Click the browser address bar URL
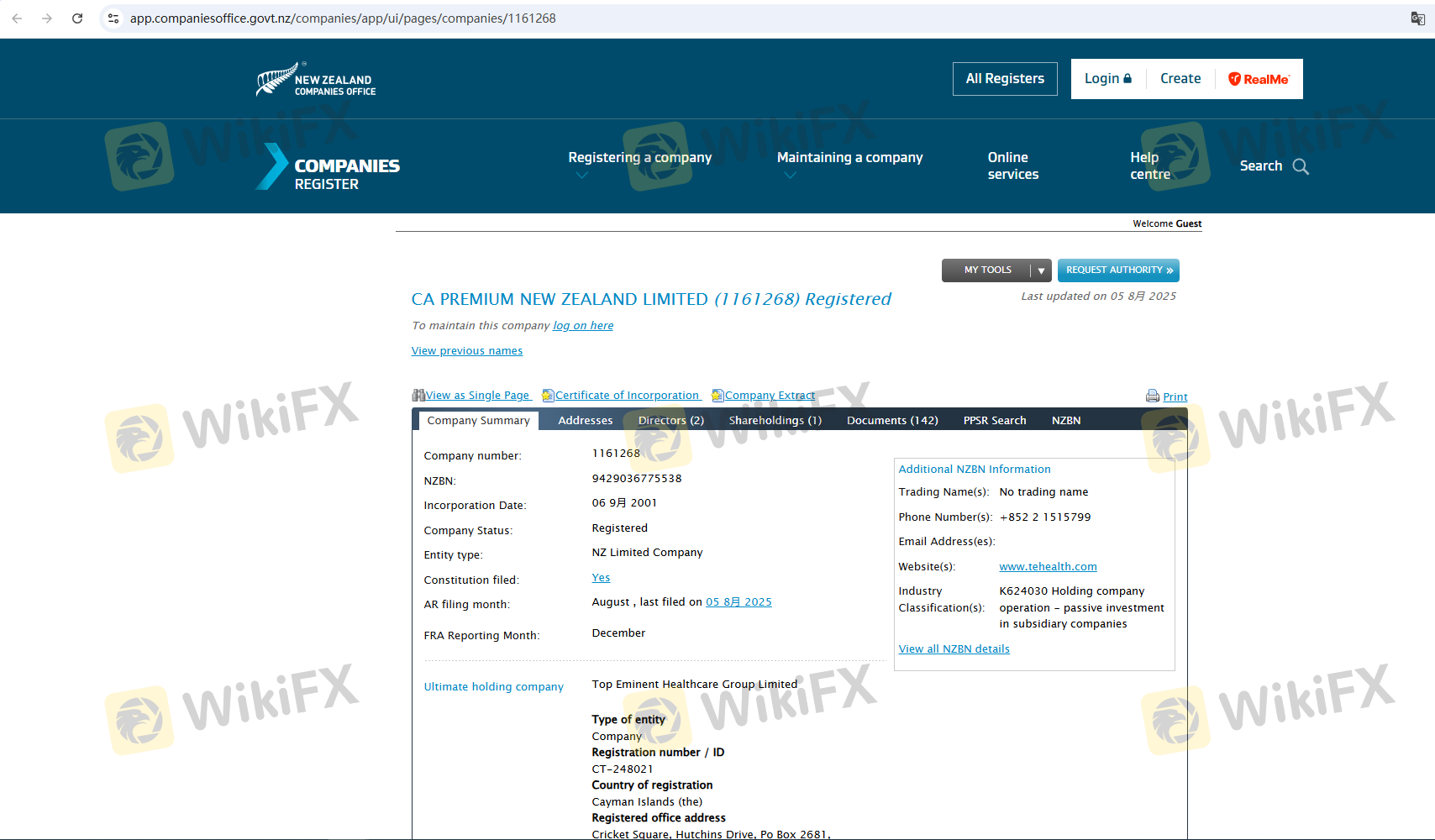Viewport: 1435px width, 840px height. (343, 18)
